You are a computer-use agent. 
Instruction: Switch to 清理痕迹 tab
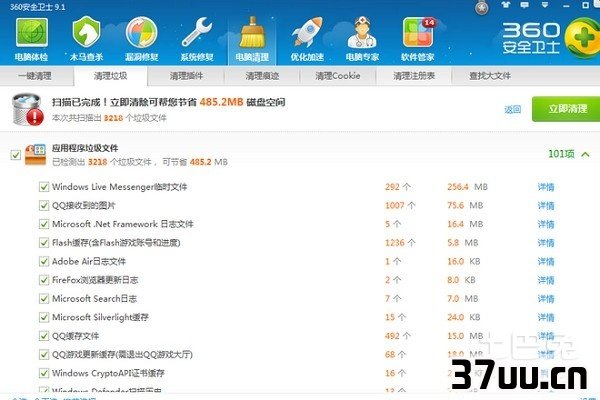click(262, 76)
